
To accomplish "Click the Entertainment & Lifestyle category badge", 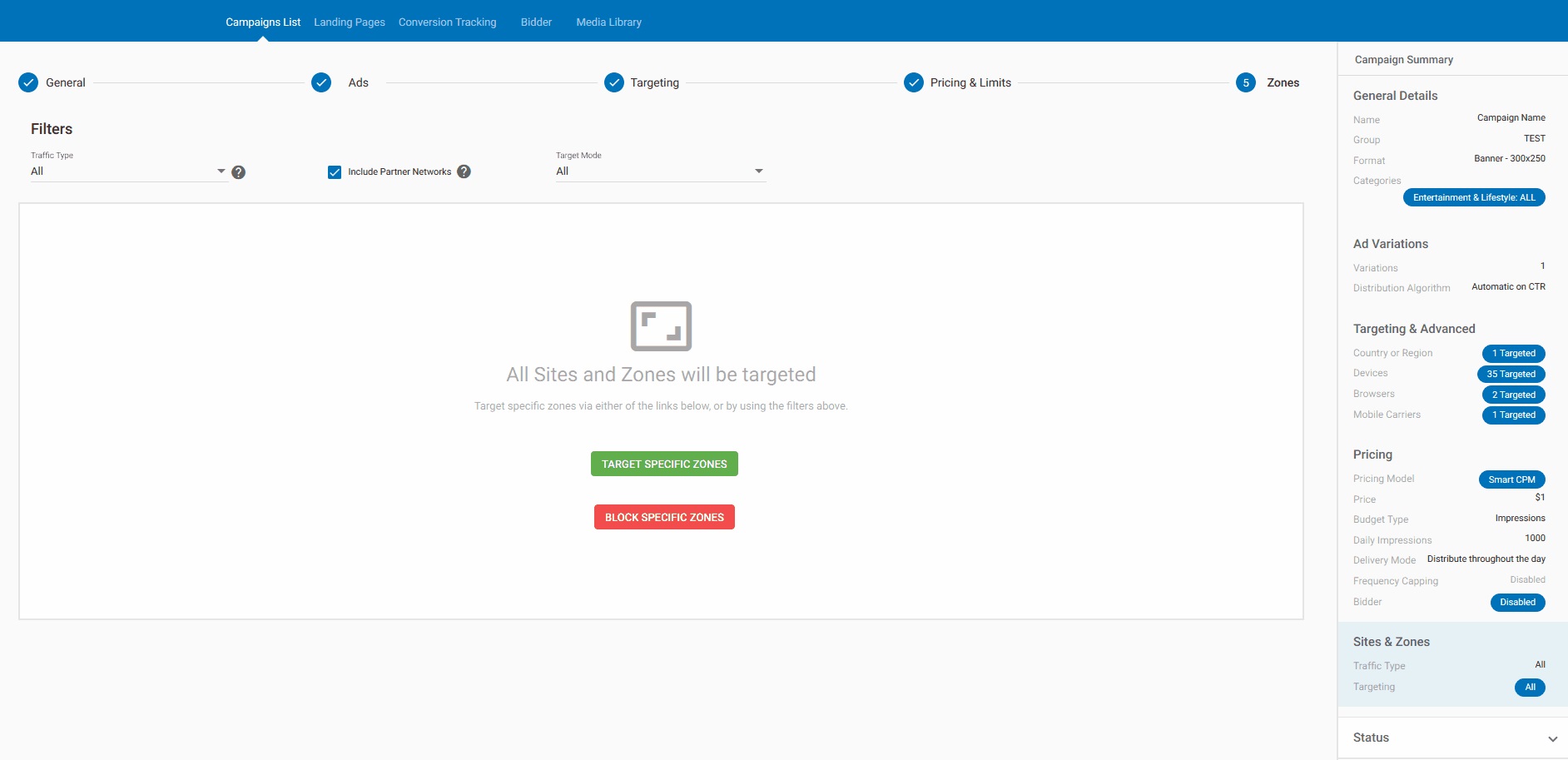I will 1473,198.
